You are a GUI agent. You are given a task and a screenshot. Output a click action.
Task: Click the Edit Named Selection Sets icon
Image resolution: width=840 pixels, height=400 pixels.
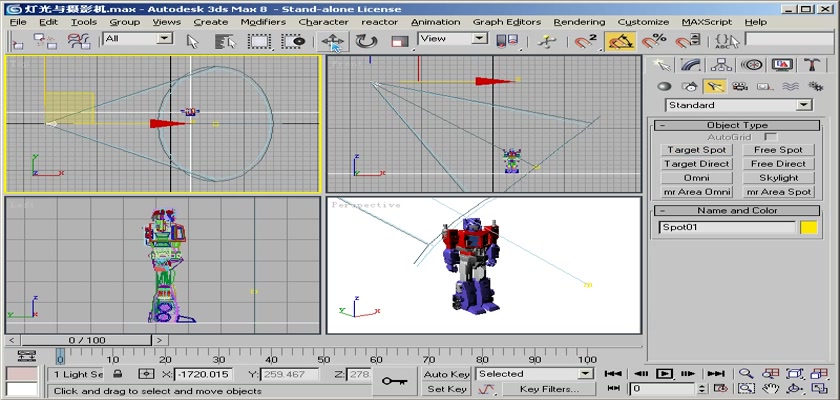pos(727,41)
